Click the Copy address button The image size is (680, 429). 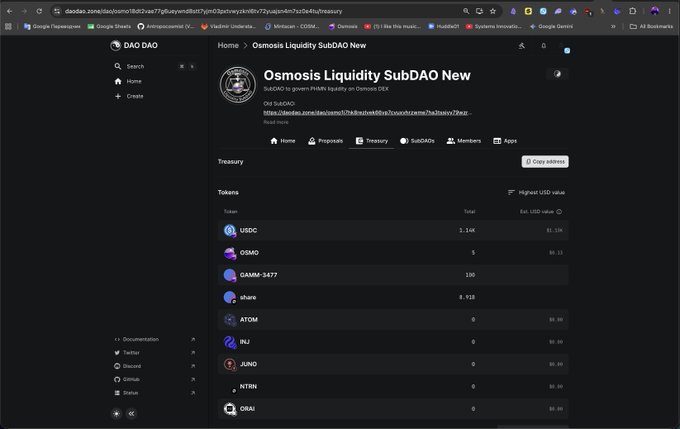pos(545,161)
